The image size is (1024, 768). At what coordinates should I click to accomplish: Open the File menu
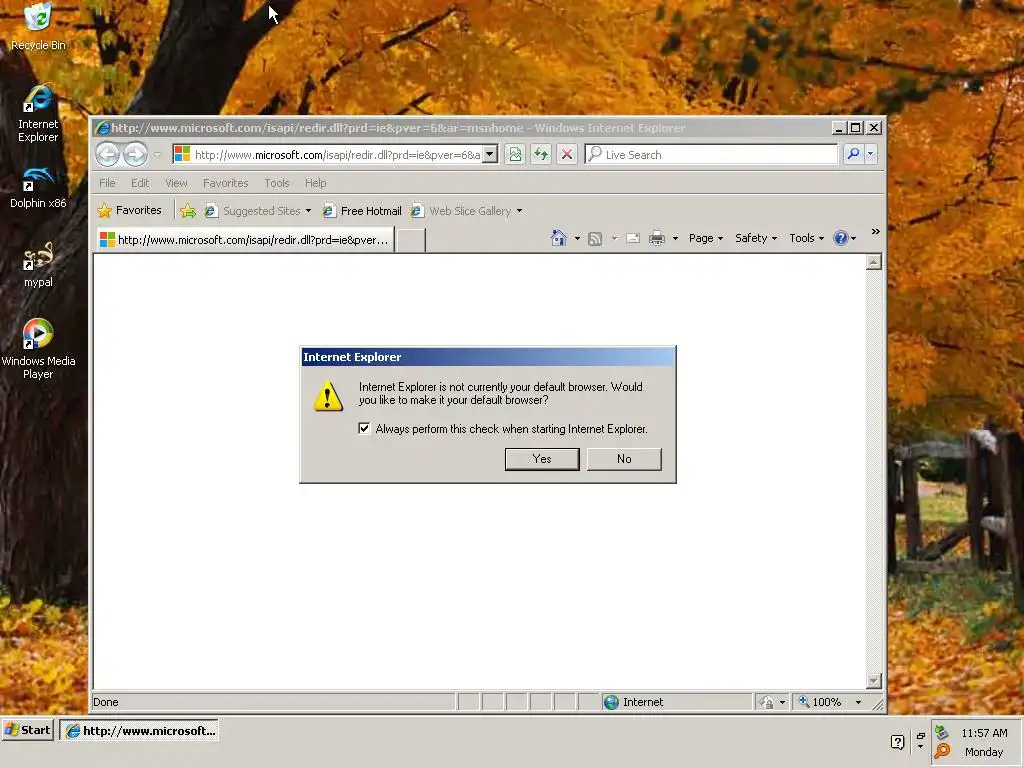[x=107, y=183]
